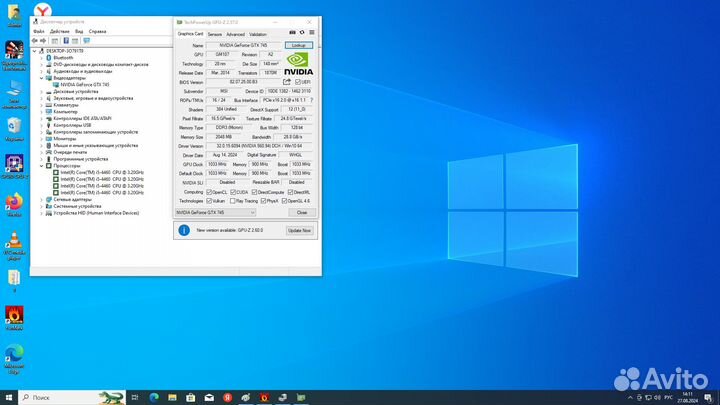
Task: Click the volume icon in system tray
Action: [658, 397]
